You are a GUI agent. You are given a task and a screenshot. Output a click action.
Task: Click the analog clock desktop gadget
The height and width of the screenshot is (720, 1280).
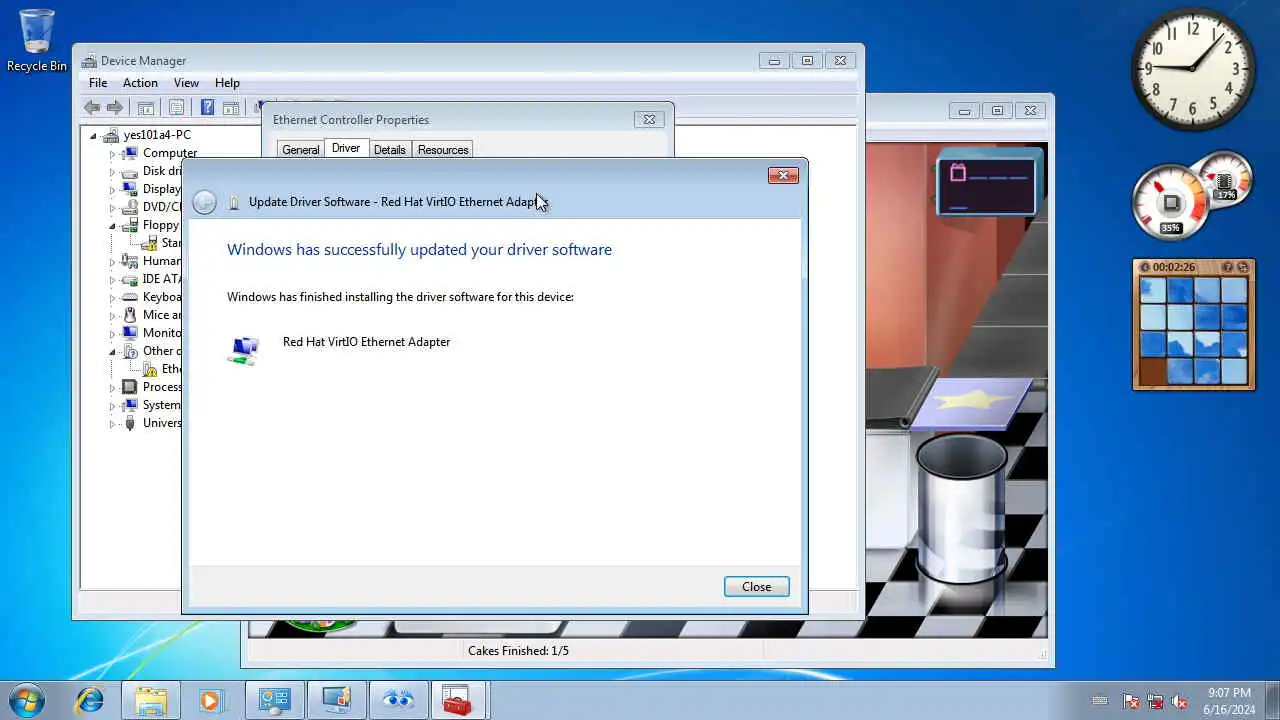pos(1193,69)
